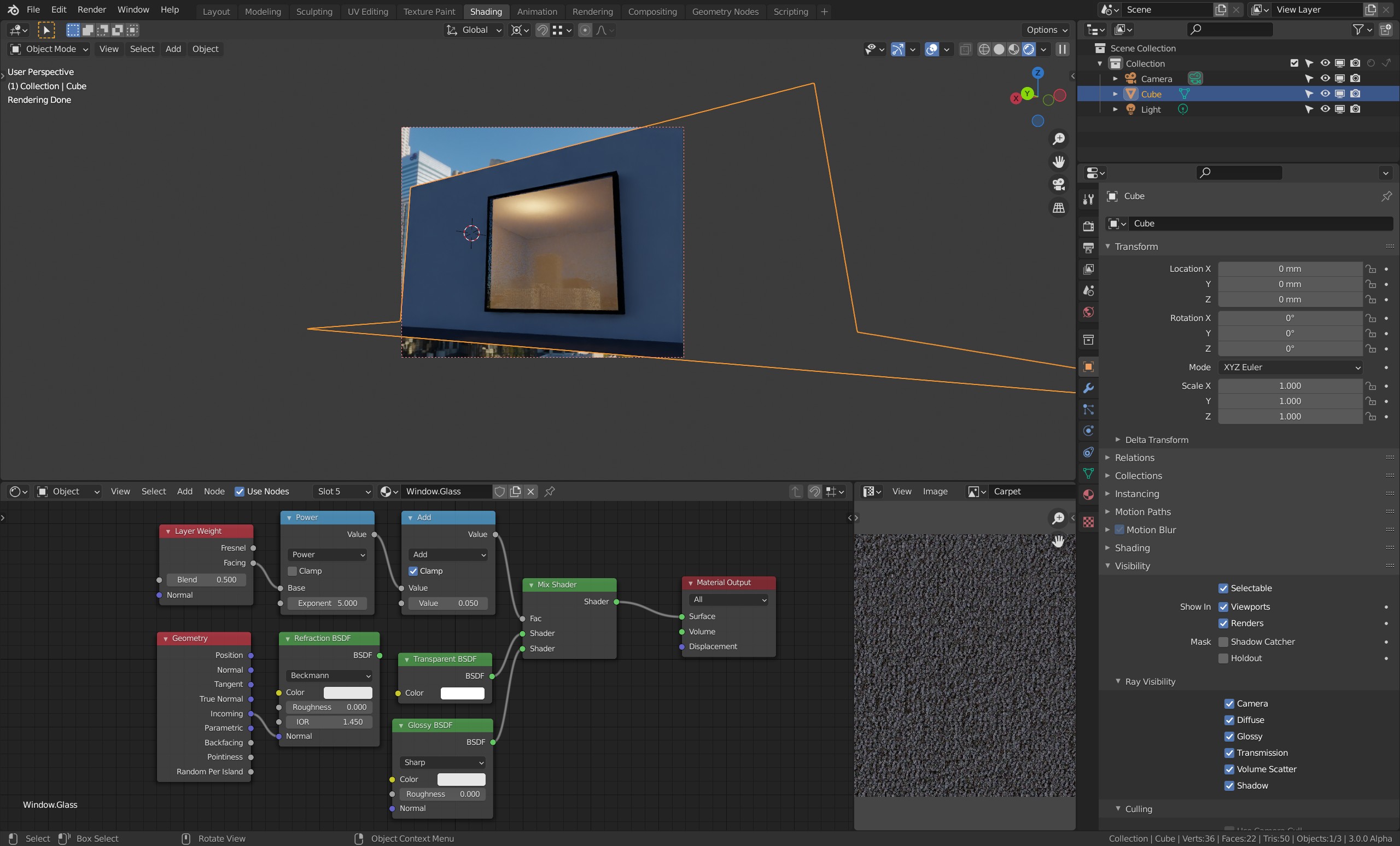Pick the Glossy BSDF color swatch
The width and height of the screenshot is (1400, 846).
461,779
